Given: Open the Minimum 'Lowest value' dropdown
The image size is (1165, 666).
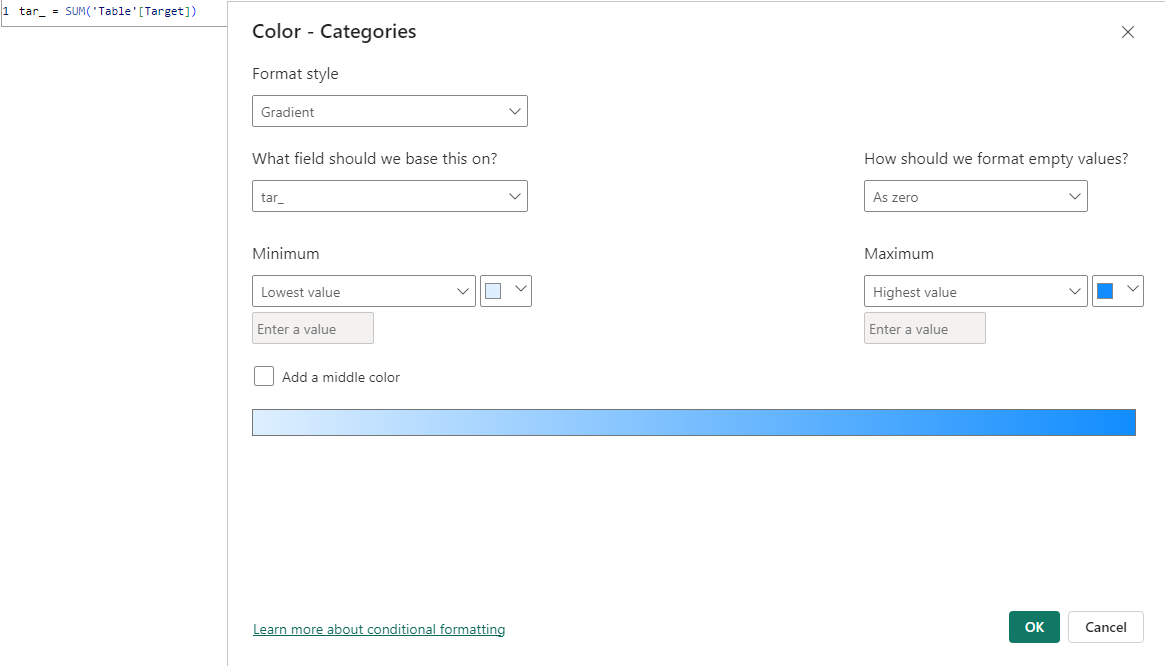Looking at the screenshot, I should click(x=363, y=291).
